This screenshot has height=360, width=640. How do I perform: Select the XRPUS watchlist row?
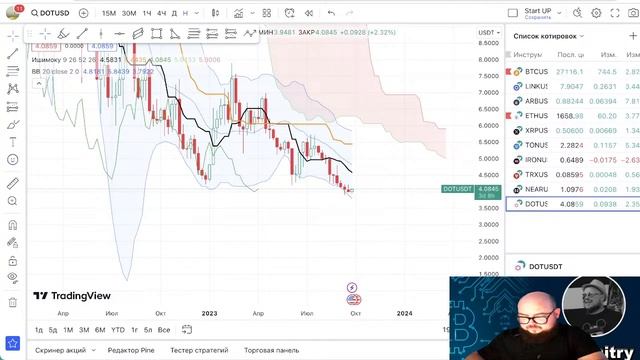coord(572,130)
